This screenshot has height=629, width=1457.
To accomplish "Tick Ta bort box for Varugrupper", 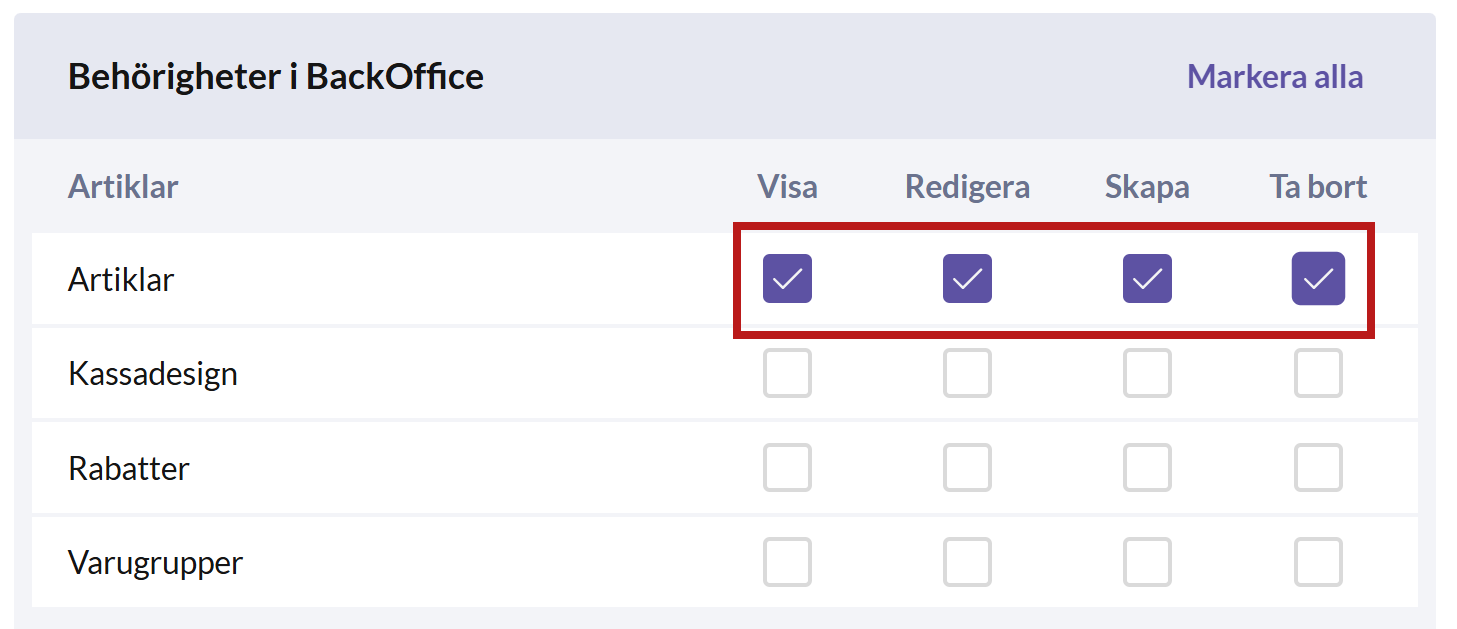I will tap(1318, 562).
